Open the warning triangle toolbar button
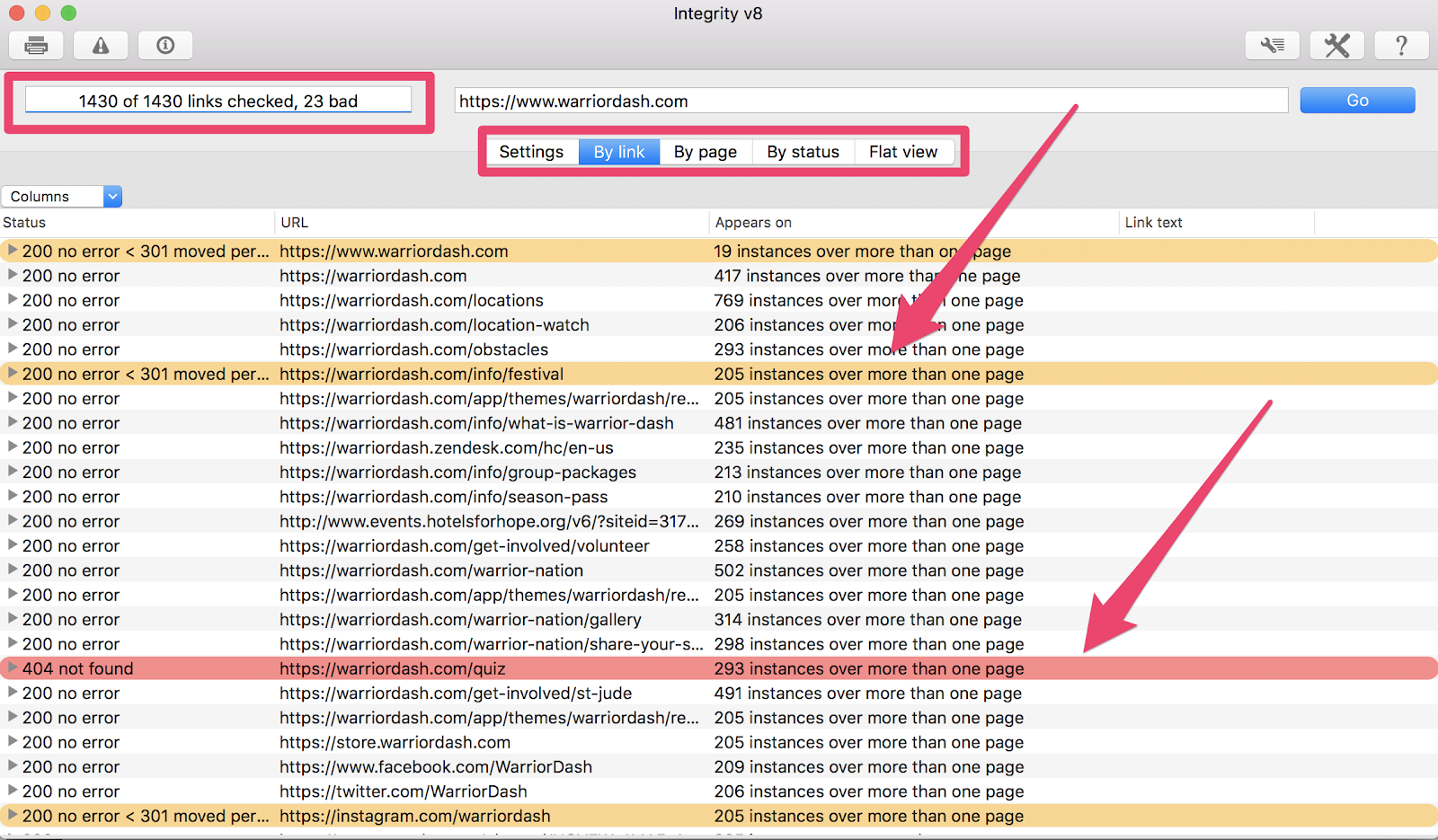This screenshot has height=840, width=1438. (101, 45)
